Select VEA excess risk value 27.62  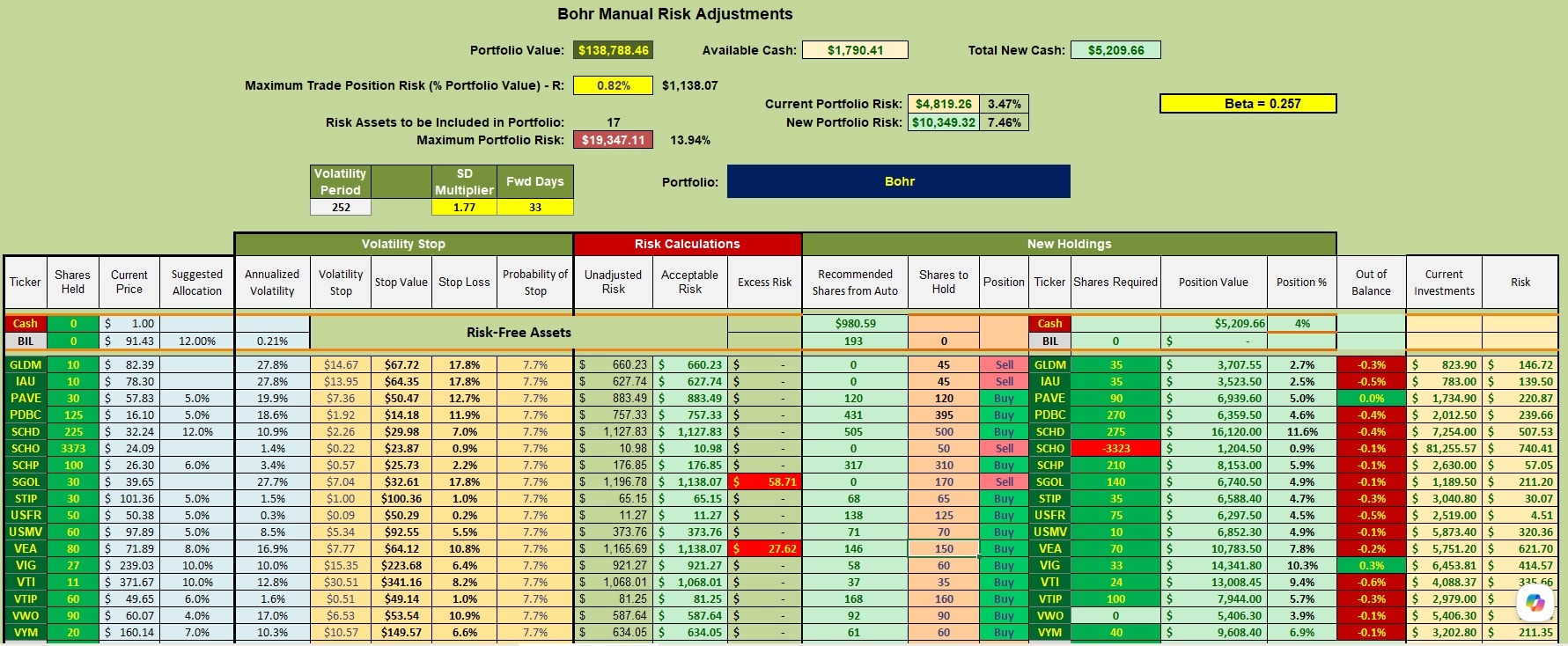[764, 549]
